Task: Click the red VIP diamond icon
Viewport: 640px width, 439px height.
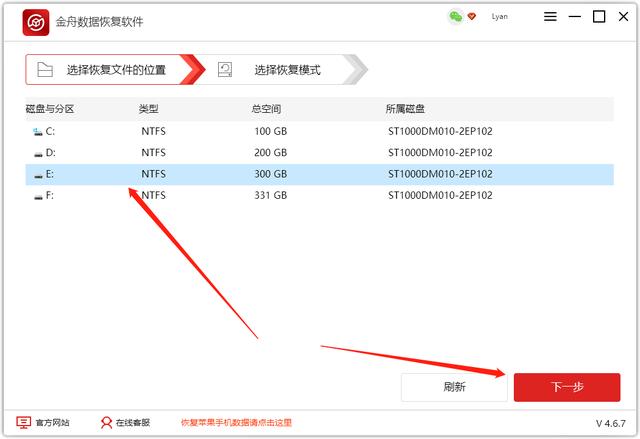Action: click(x=472, y=17)
